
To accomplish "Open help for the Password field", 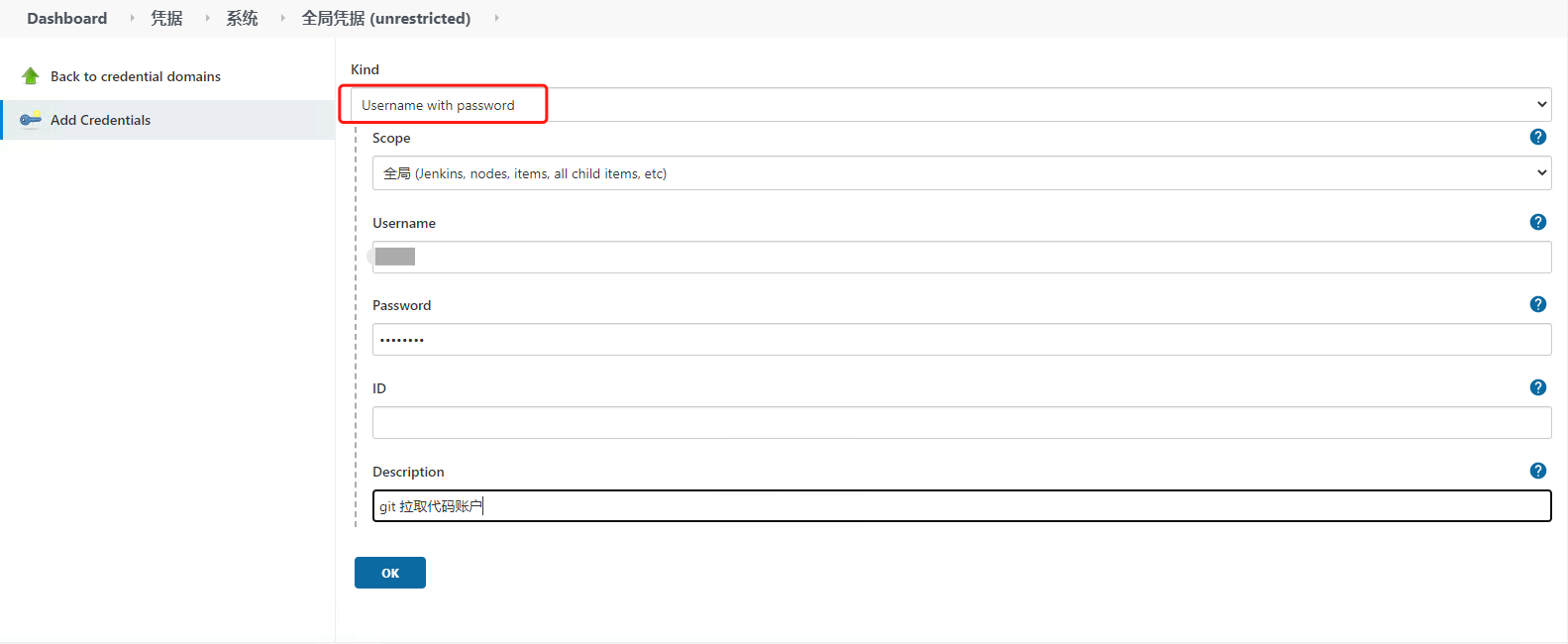I will click(x=1538, y=304).
